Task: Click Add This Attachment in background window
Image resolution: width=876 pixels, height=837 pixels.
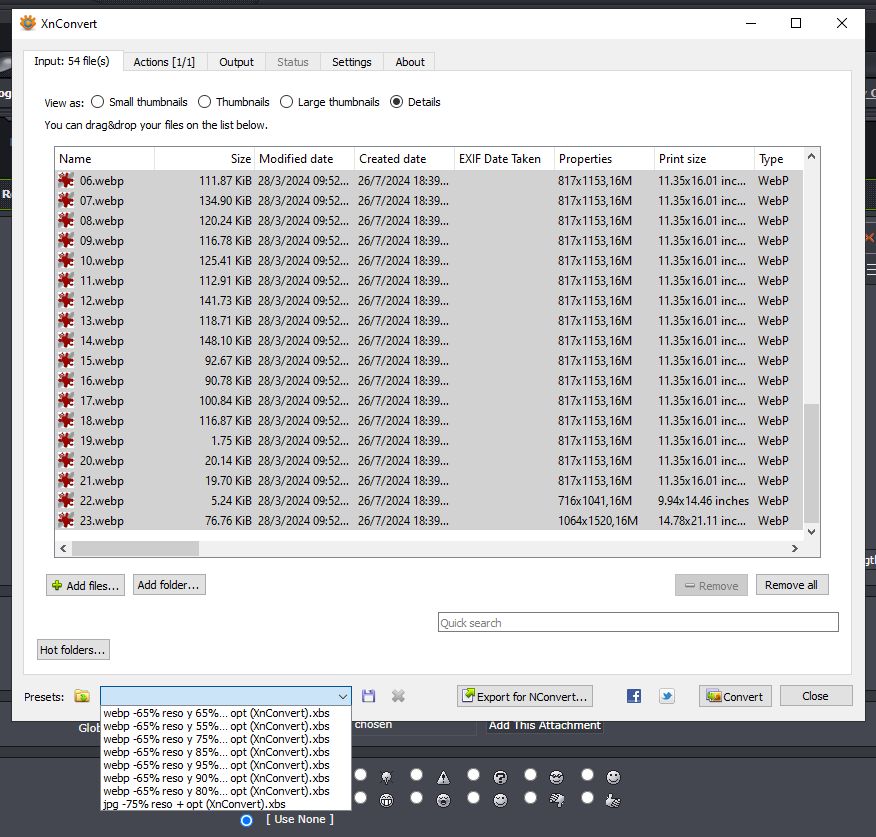Action: pos(545,725)
